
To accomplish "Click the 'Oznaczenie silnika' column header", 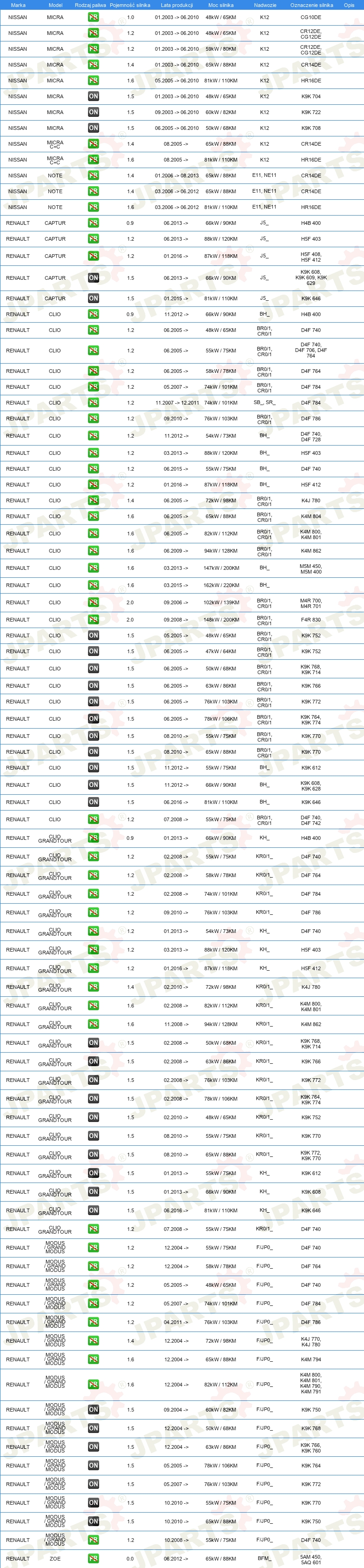I will pos(312,5).
